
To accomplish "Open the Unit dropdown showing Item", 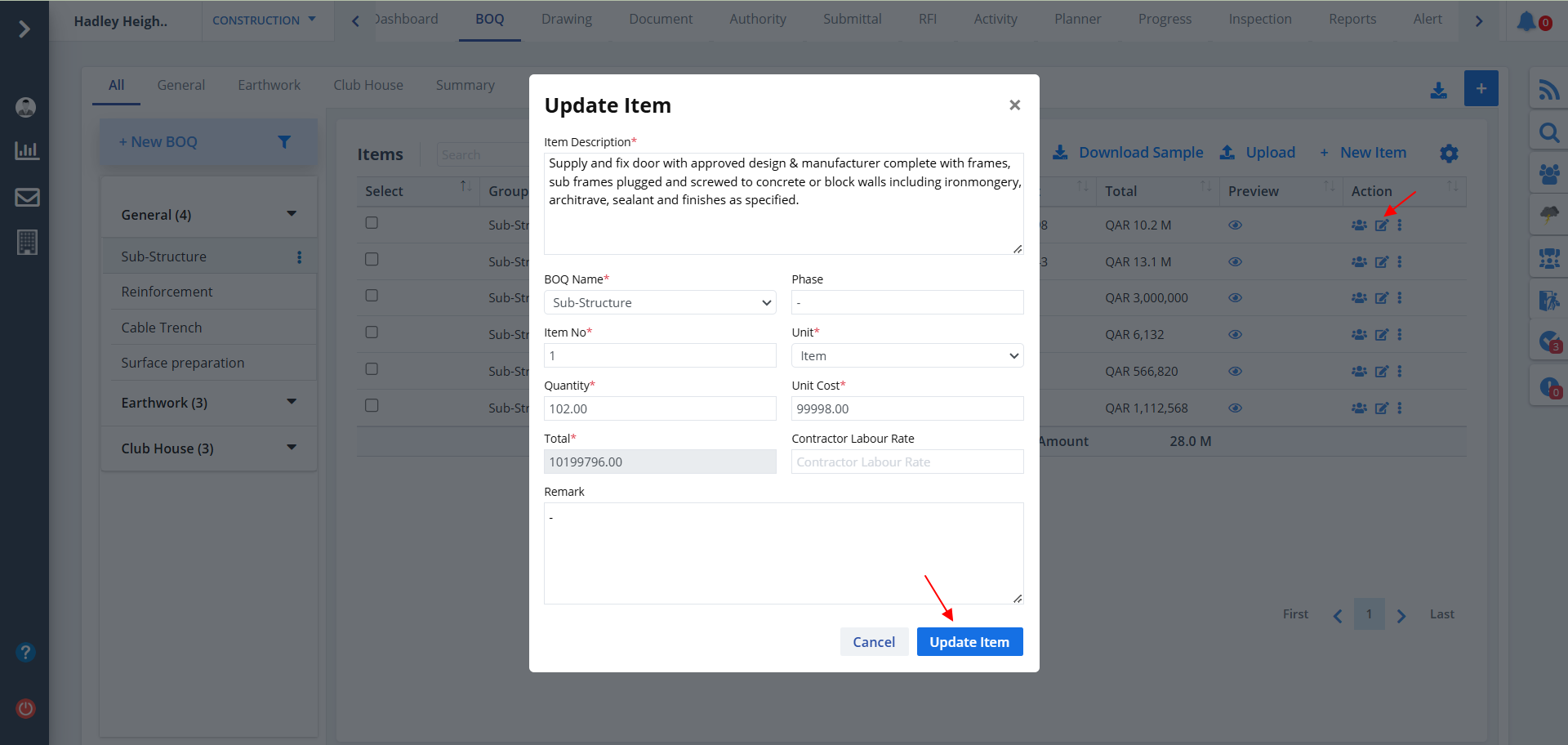I will 906,356.
